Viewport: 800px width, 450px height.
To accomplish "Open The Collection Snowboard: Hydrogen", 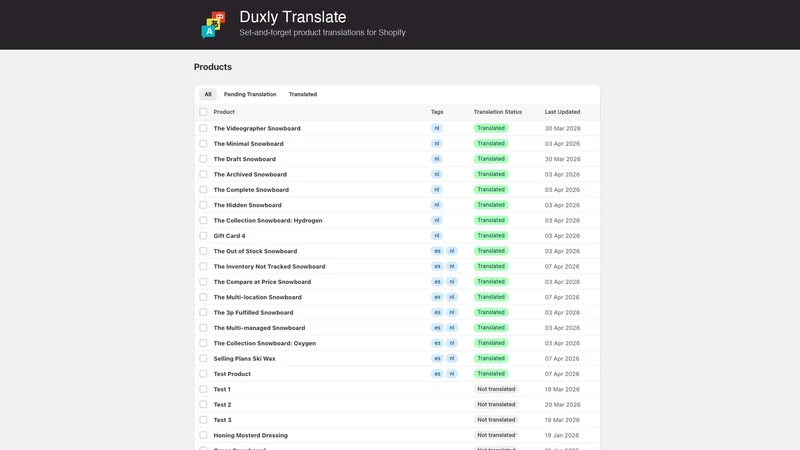I will pyautogui.click(x=268, y=220).
